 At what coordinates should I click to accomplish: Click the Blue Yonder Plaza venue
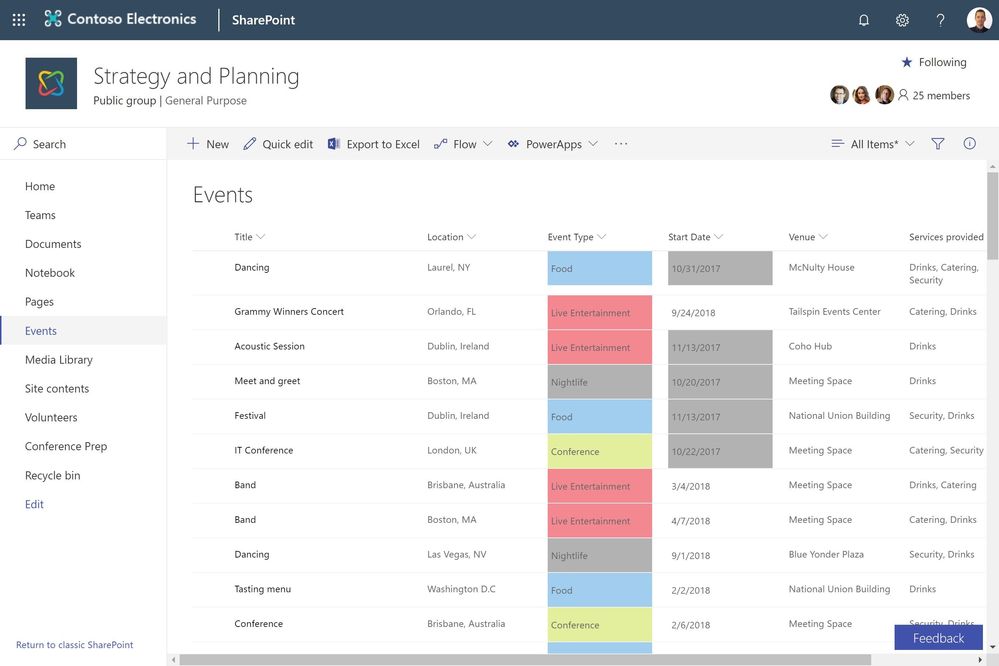(826, 554)
